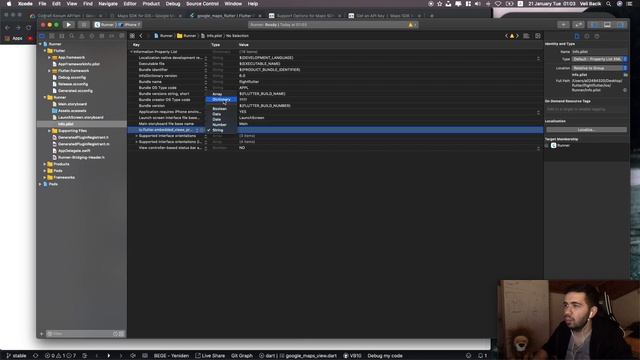Click the yellow warning icon in activity bar
This screenshot has width=640, height=360.
pyautogui.click(x=411, y=25)
